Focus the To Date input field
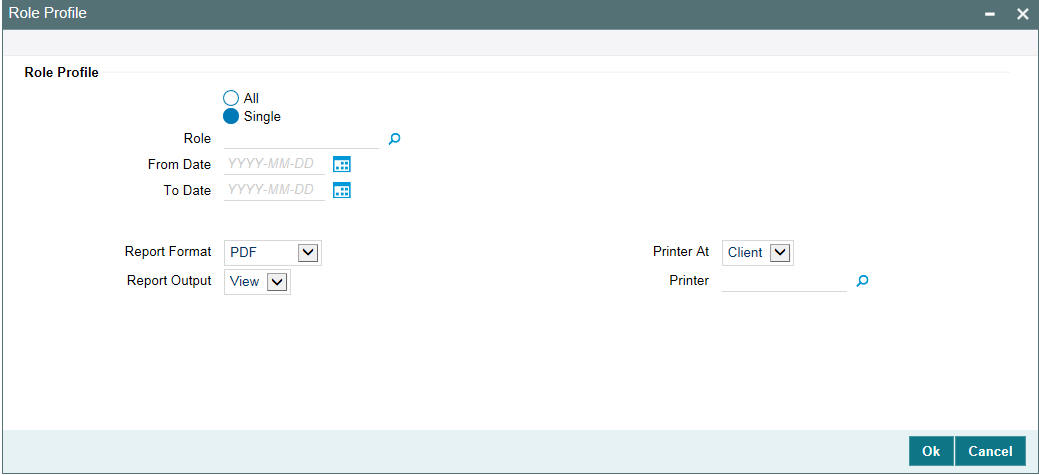The image size is (1039, 475). point(275,191)
